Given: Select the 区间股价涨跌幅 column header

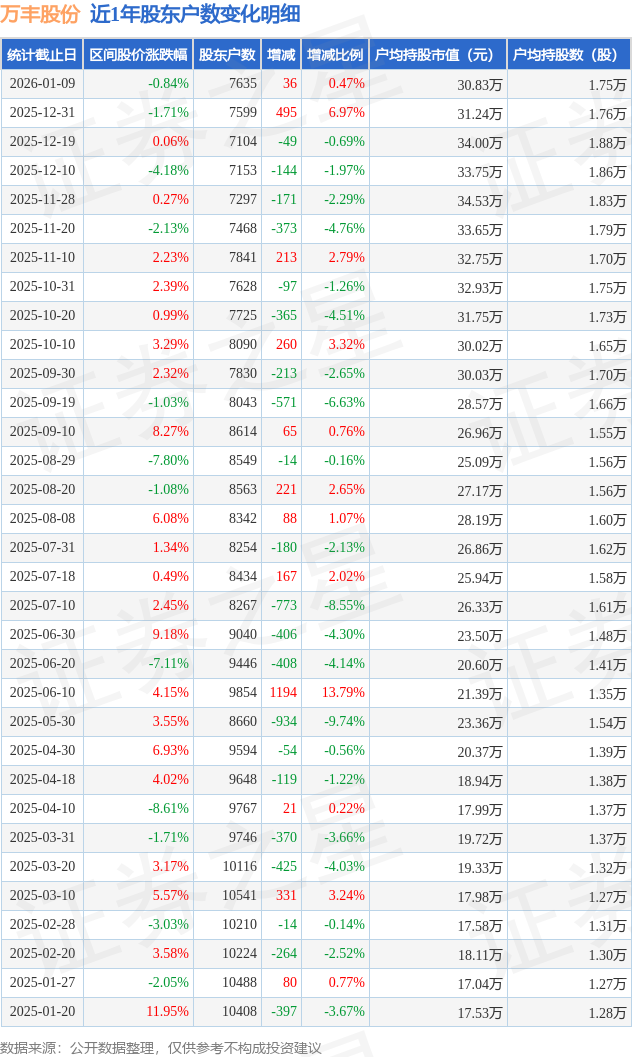Looking at the screenshot, I should [137, 55].
